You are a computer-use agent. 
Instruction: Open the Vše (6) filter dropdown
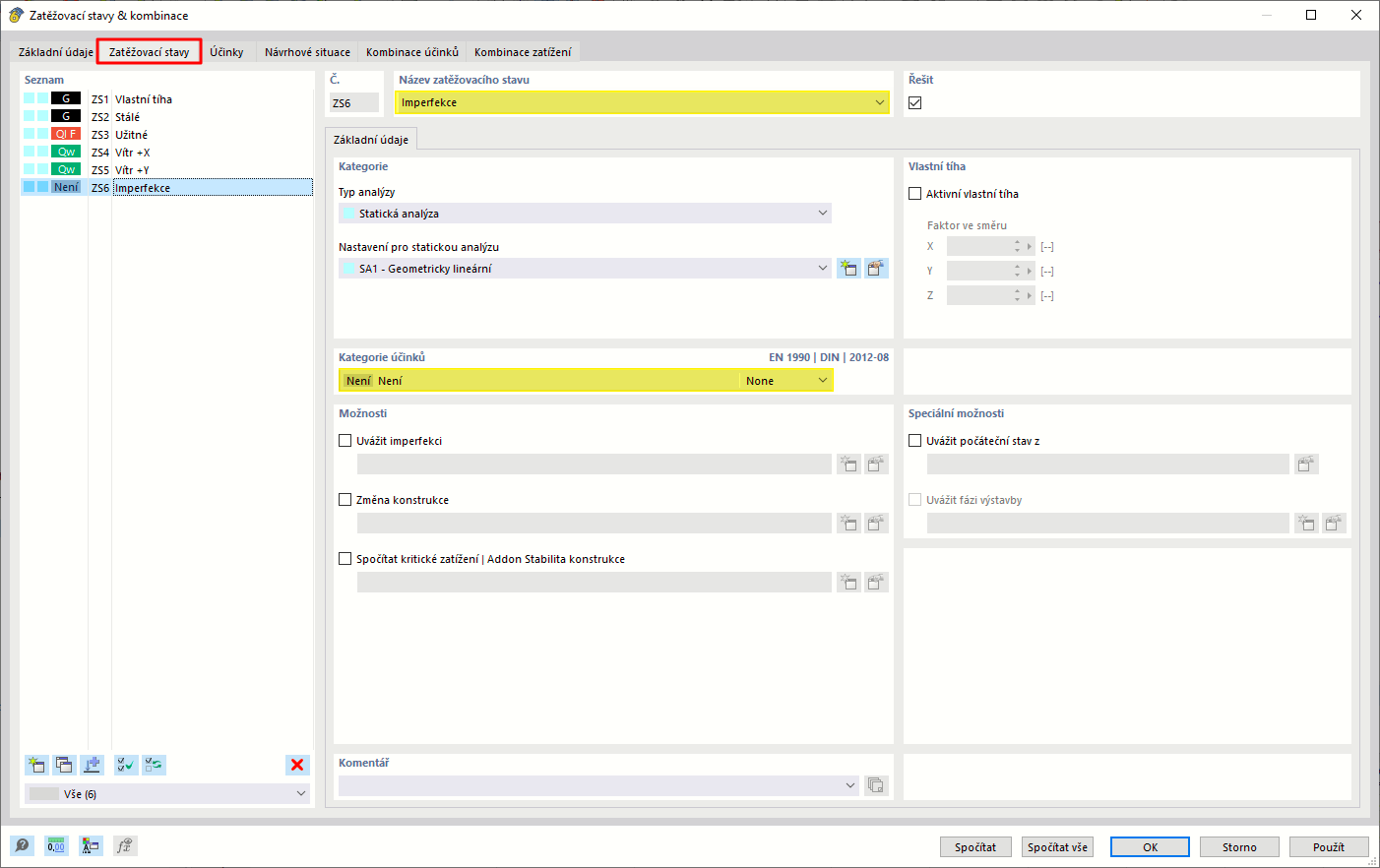(301, 793)
